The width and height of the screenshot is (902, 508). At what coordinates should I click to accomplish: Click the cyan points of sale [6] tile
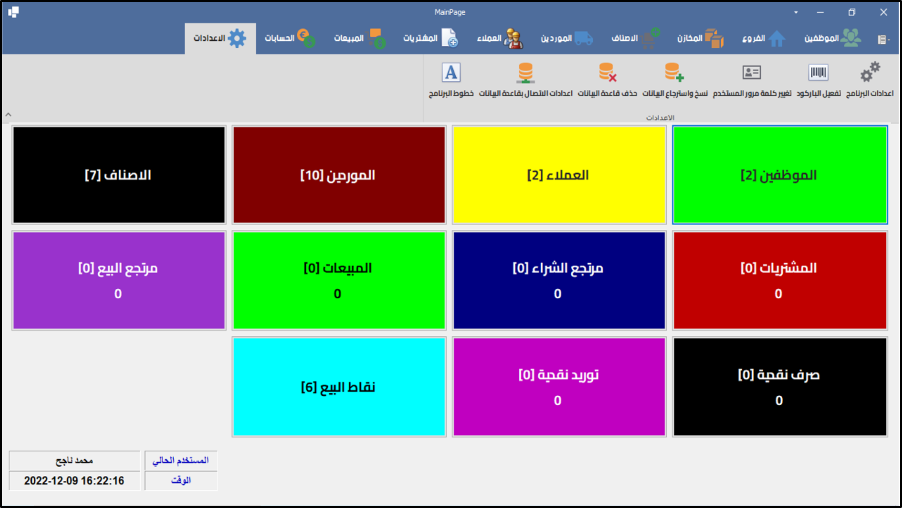point(338,387)
